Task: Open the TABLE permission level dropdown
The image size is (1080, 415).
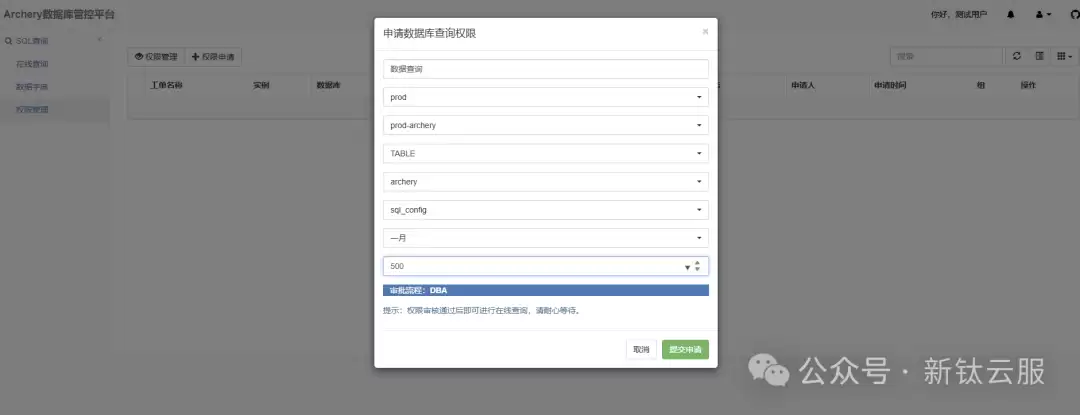Action: point(546,153)
